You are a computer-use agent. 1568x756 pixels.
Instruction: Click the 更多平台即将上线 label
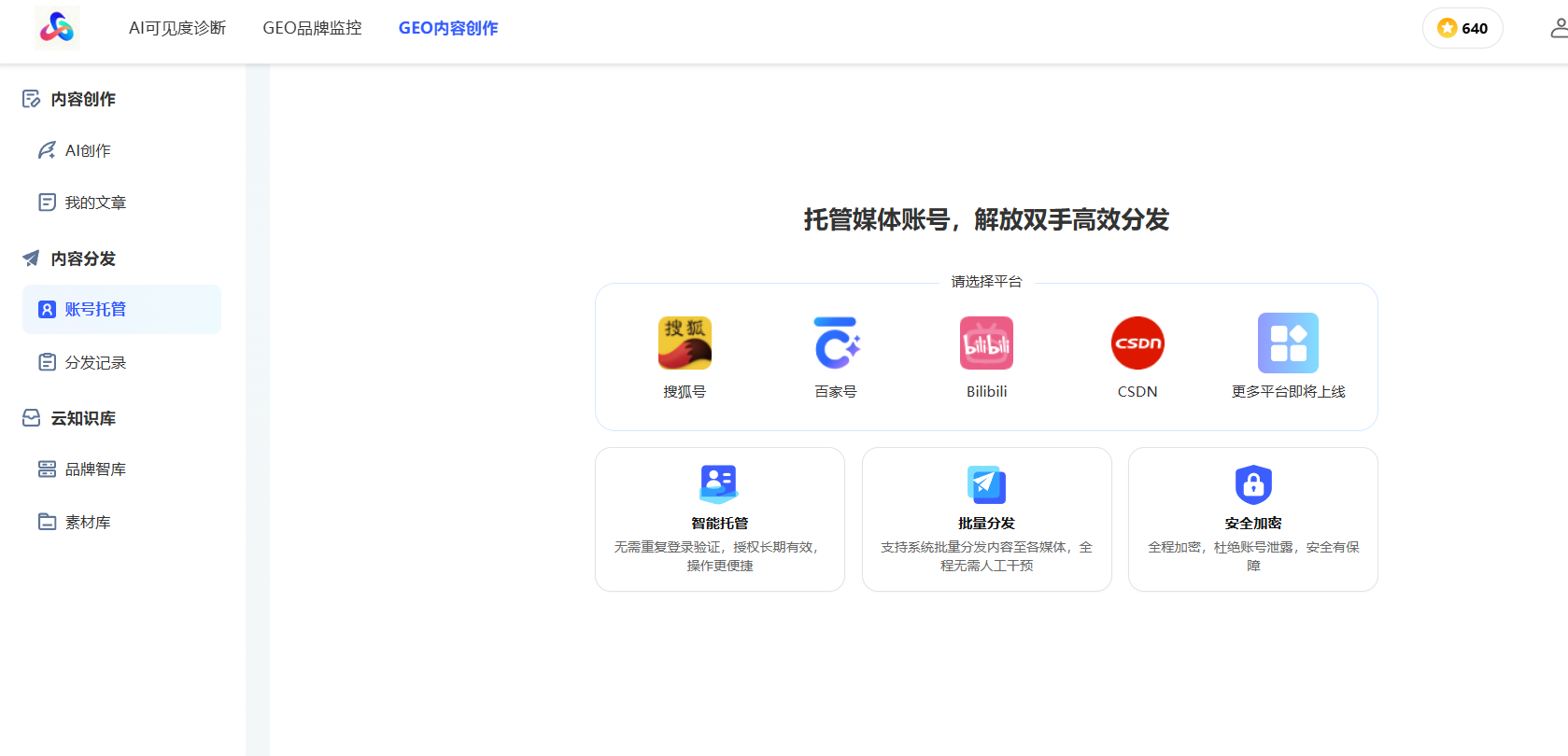[1288, 392]
